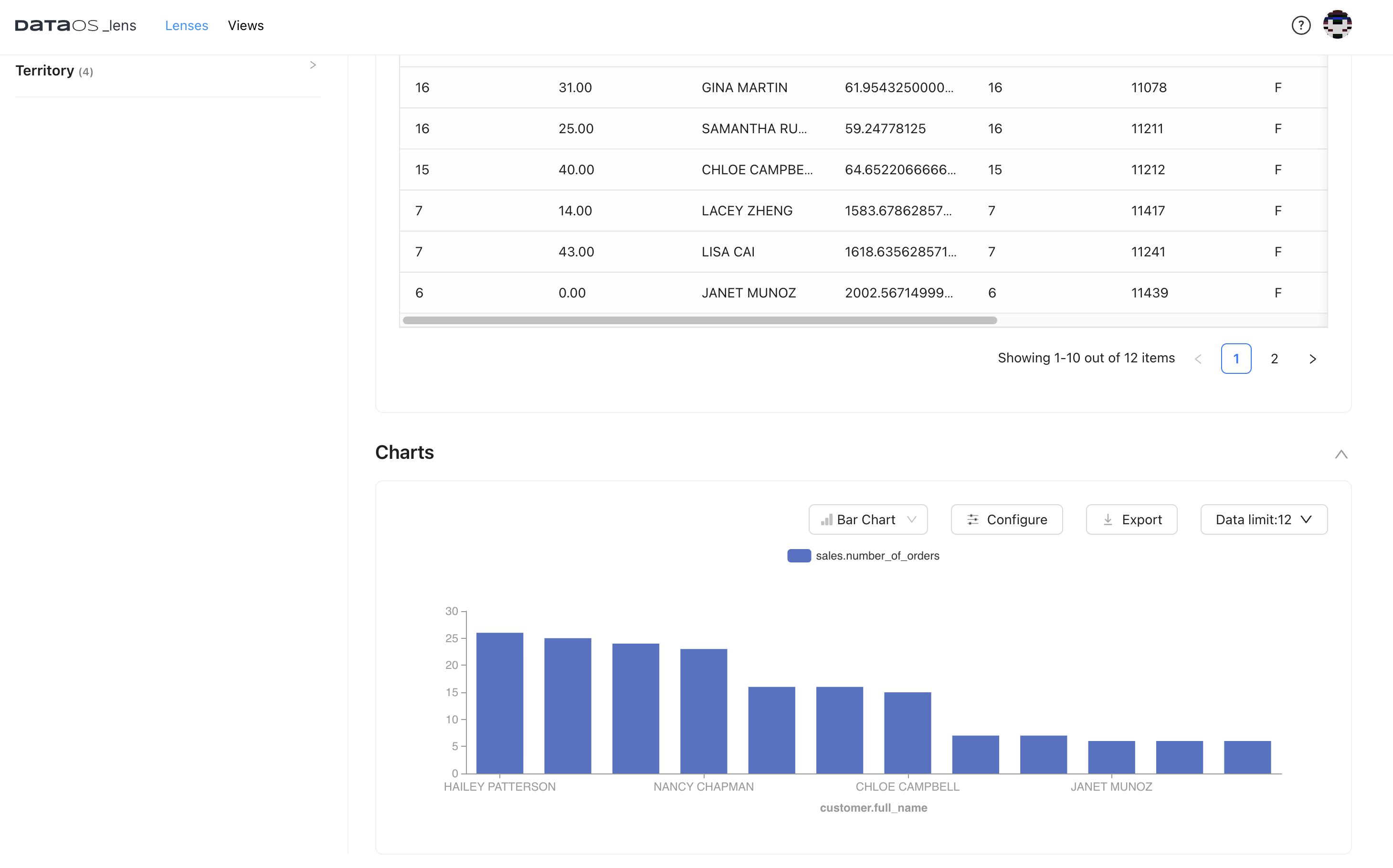Select page 2 in pagination
Viewport: 1393px width, 868px height.
coord(1274,359)
